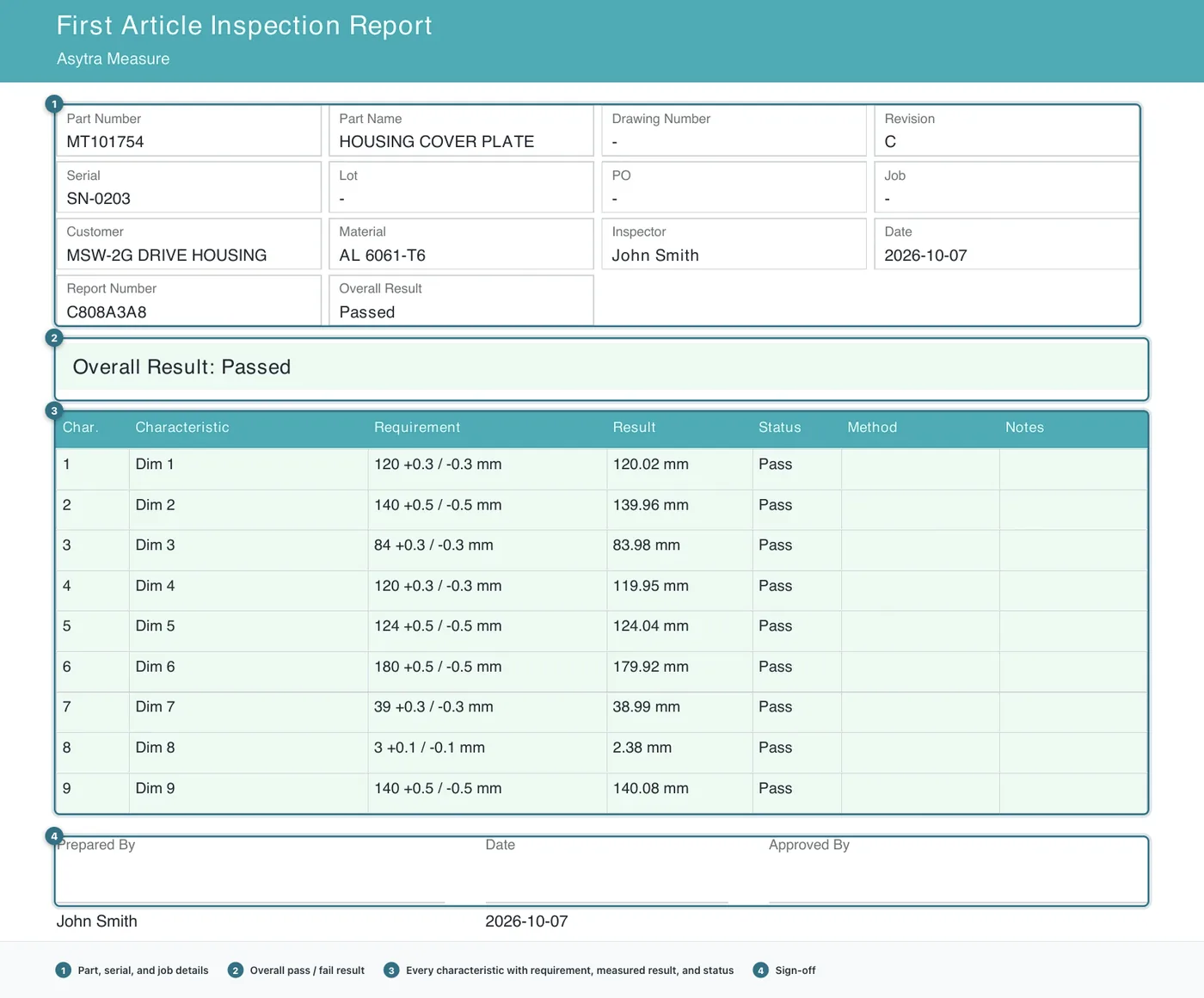Screen dimensions: 1204x998
Task: Click the result "139.96 mm"
Action: coord(650,505)
